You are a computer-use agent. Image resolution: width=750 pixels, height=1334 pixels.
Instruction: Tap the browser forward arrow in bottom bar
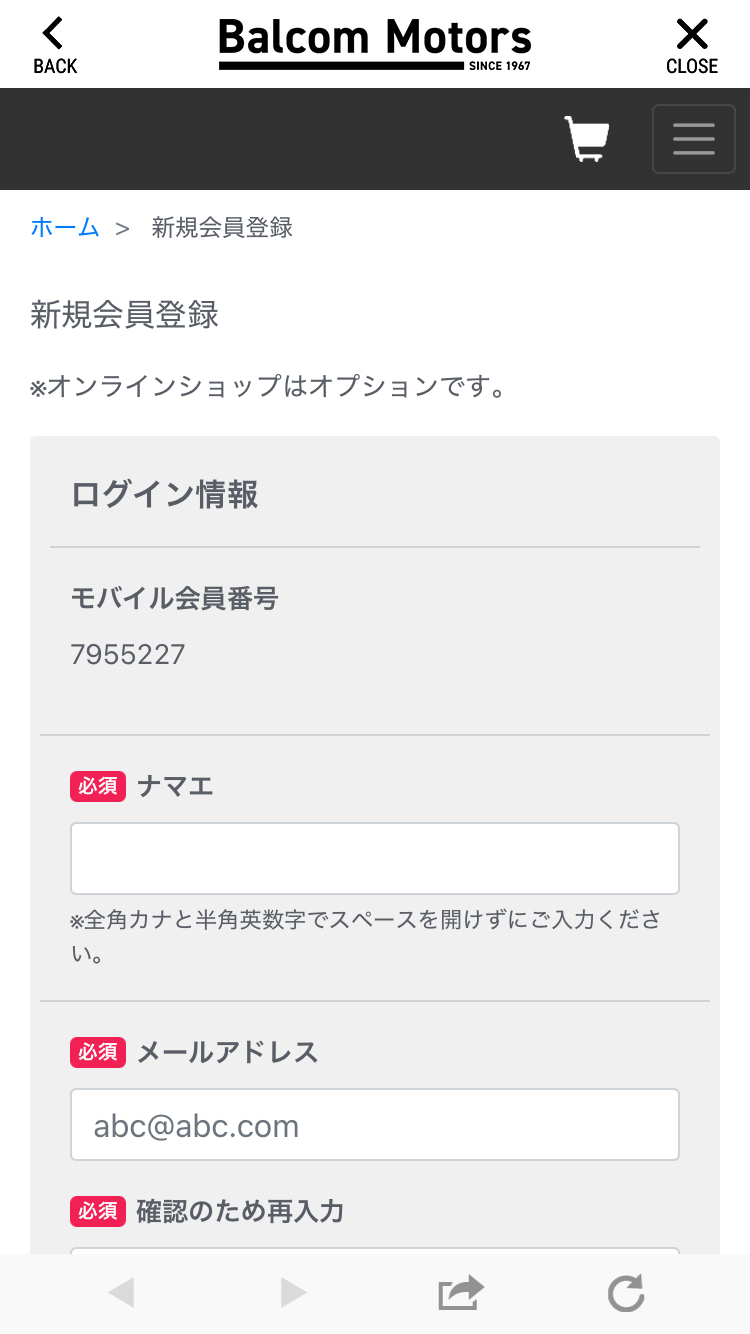click(293, 1293)
